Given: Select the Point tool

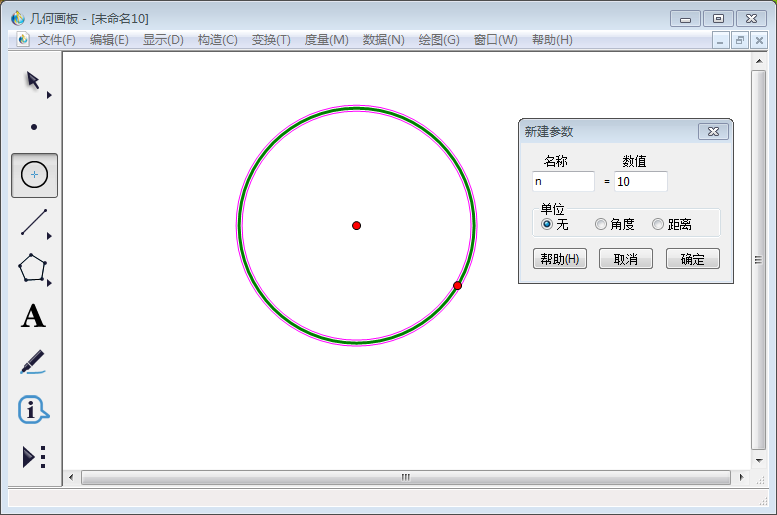Looking at the screenshot, I should coord(34,127).
